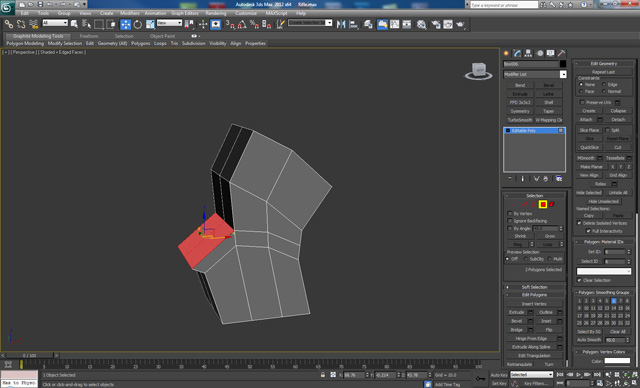Toggle the Split checkbox

(x=607, y=130)
